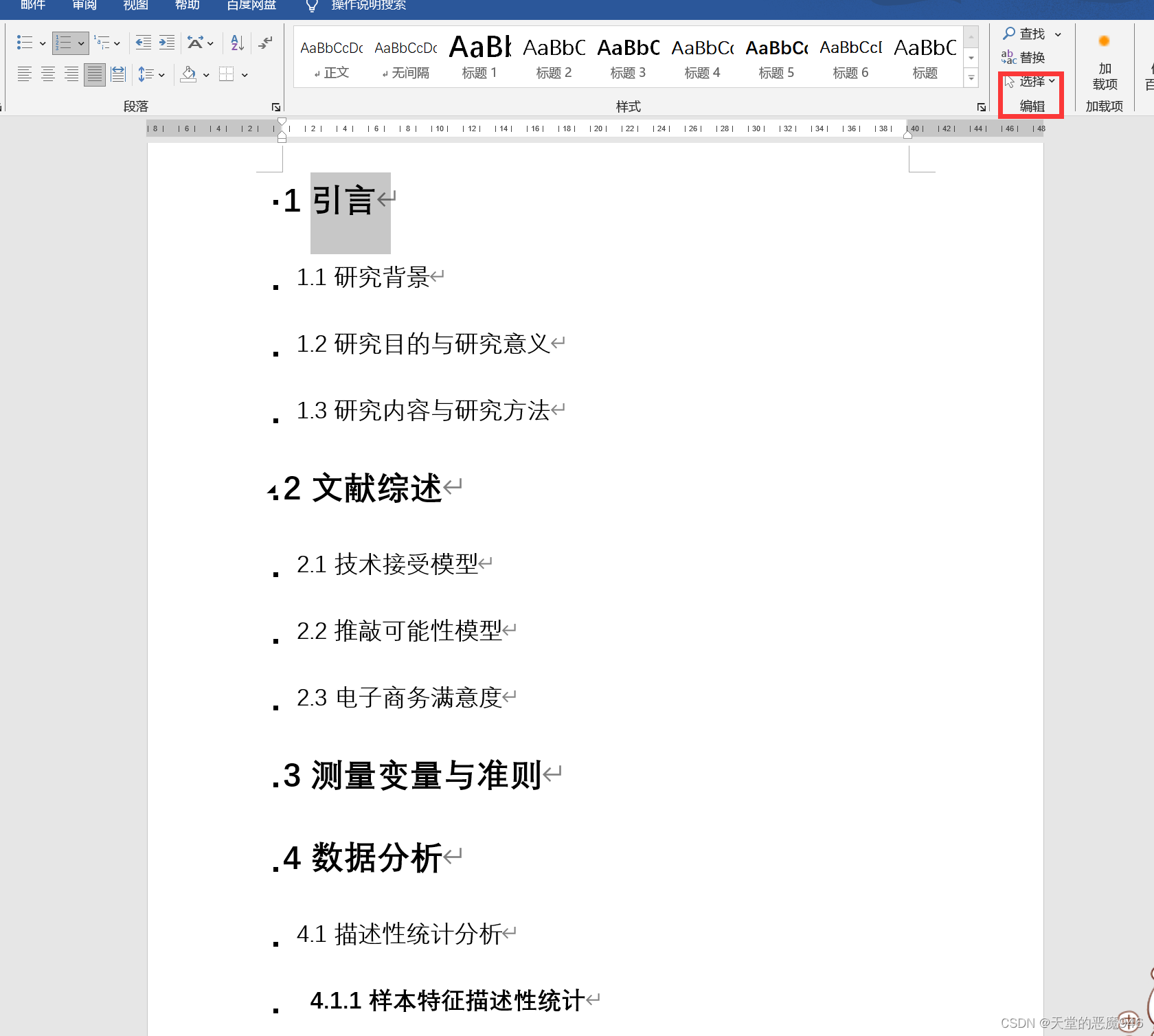
Task: Click heading 2.2 推敲可能性模型
Action: point(399,631)
